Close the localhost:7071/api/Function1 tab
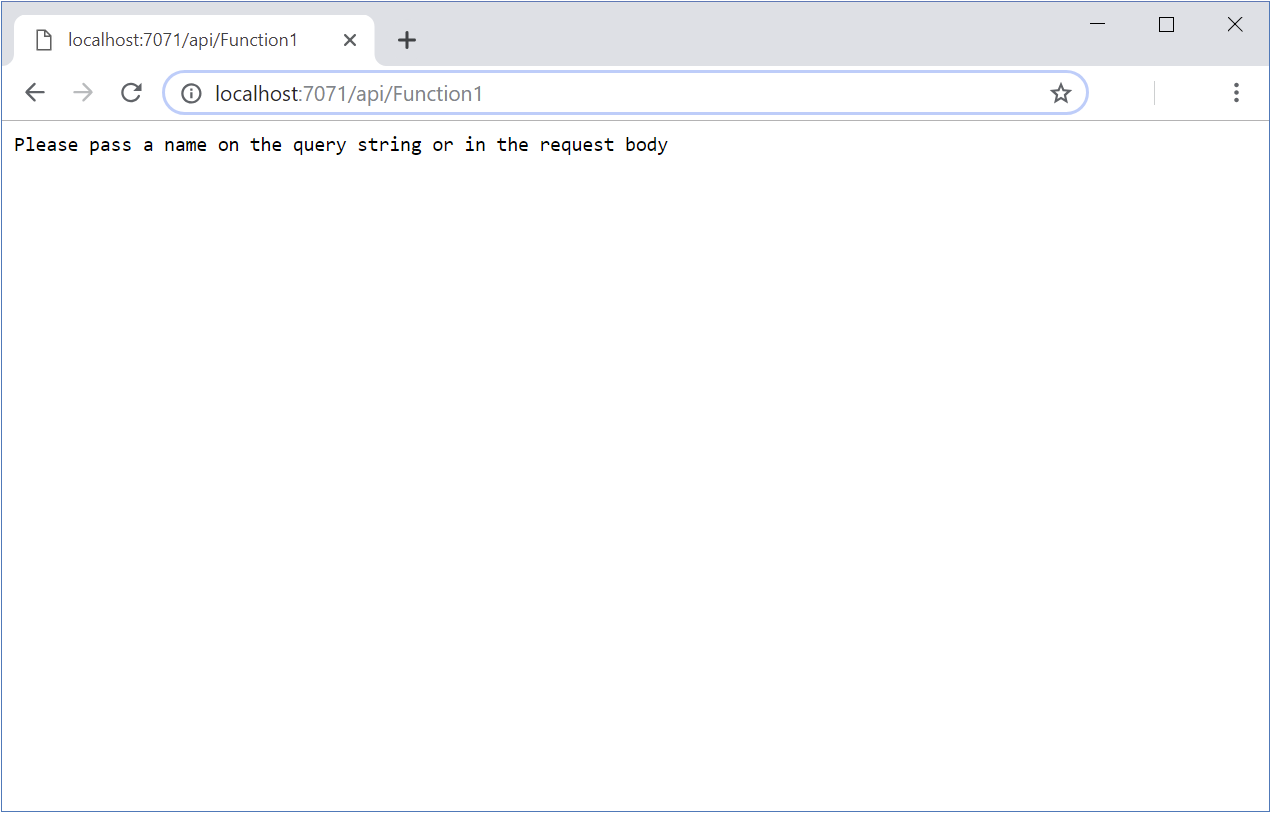 [x=350, y=40]
